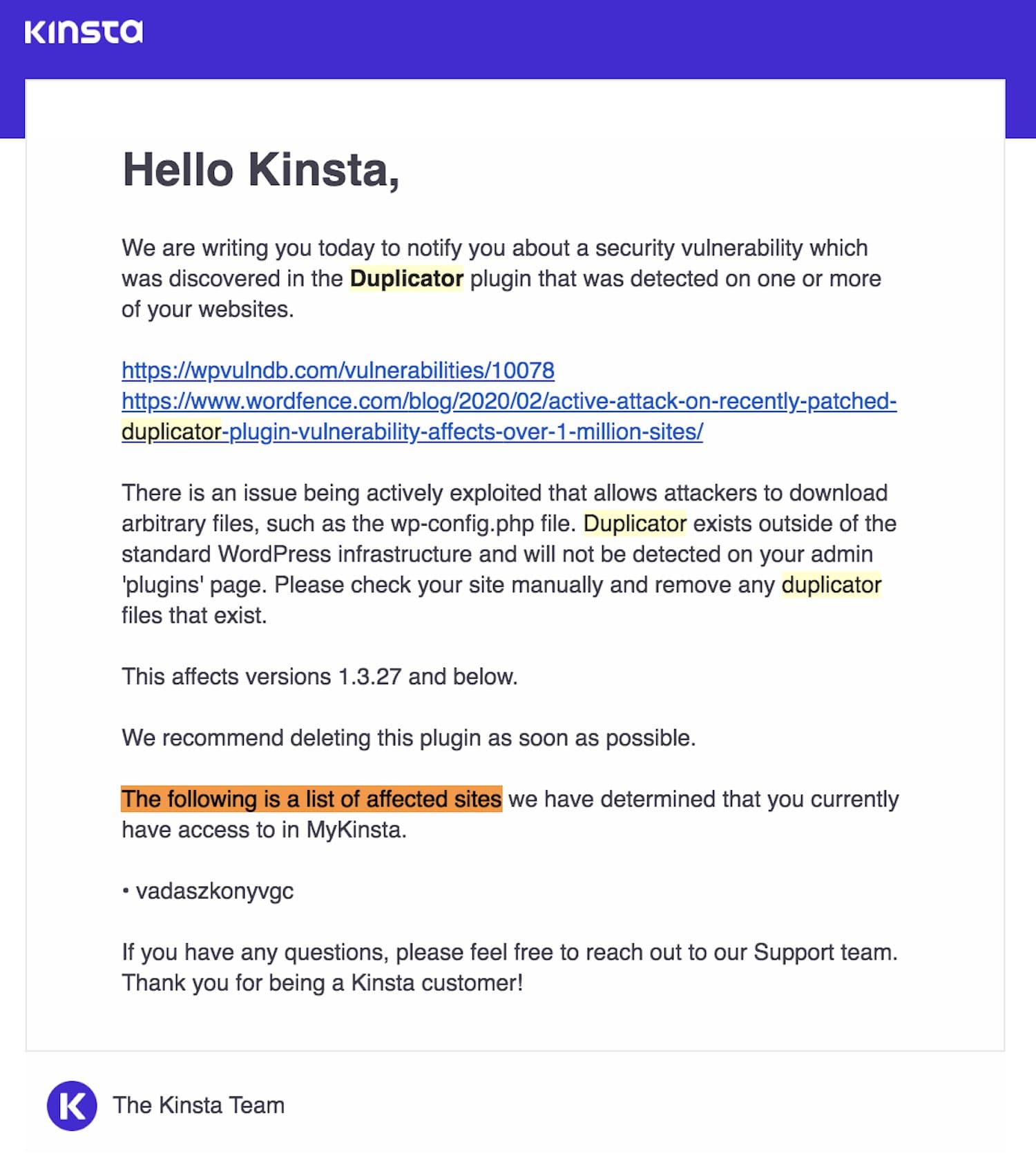The height and width of the screenshot is (1160, 1036).
Task: Click the purple header banner background
Action: (x=553, y=38)
